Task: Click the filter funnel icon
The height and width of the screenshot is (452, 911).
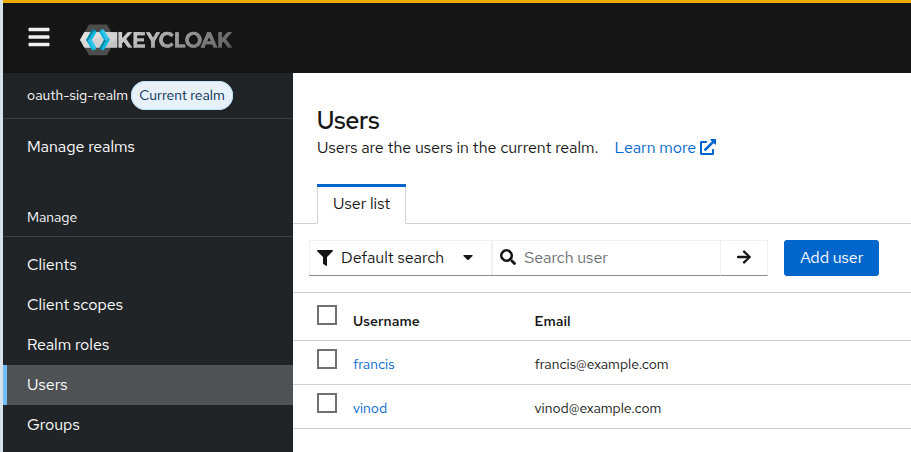Action: pos(326,258)
